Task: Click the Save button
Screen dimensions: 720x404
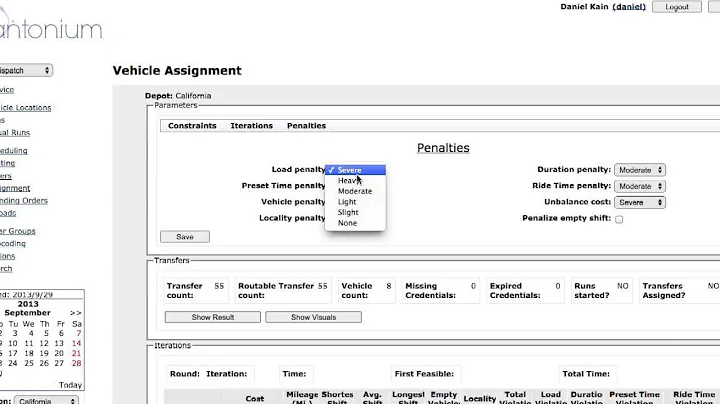Action: [x=185, y=237]
